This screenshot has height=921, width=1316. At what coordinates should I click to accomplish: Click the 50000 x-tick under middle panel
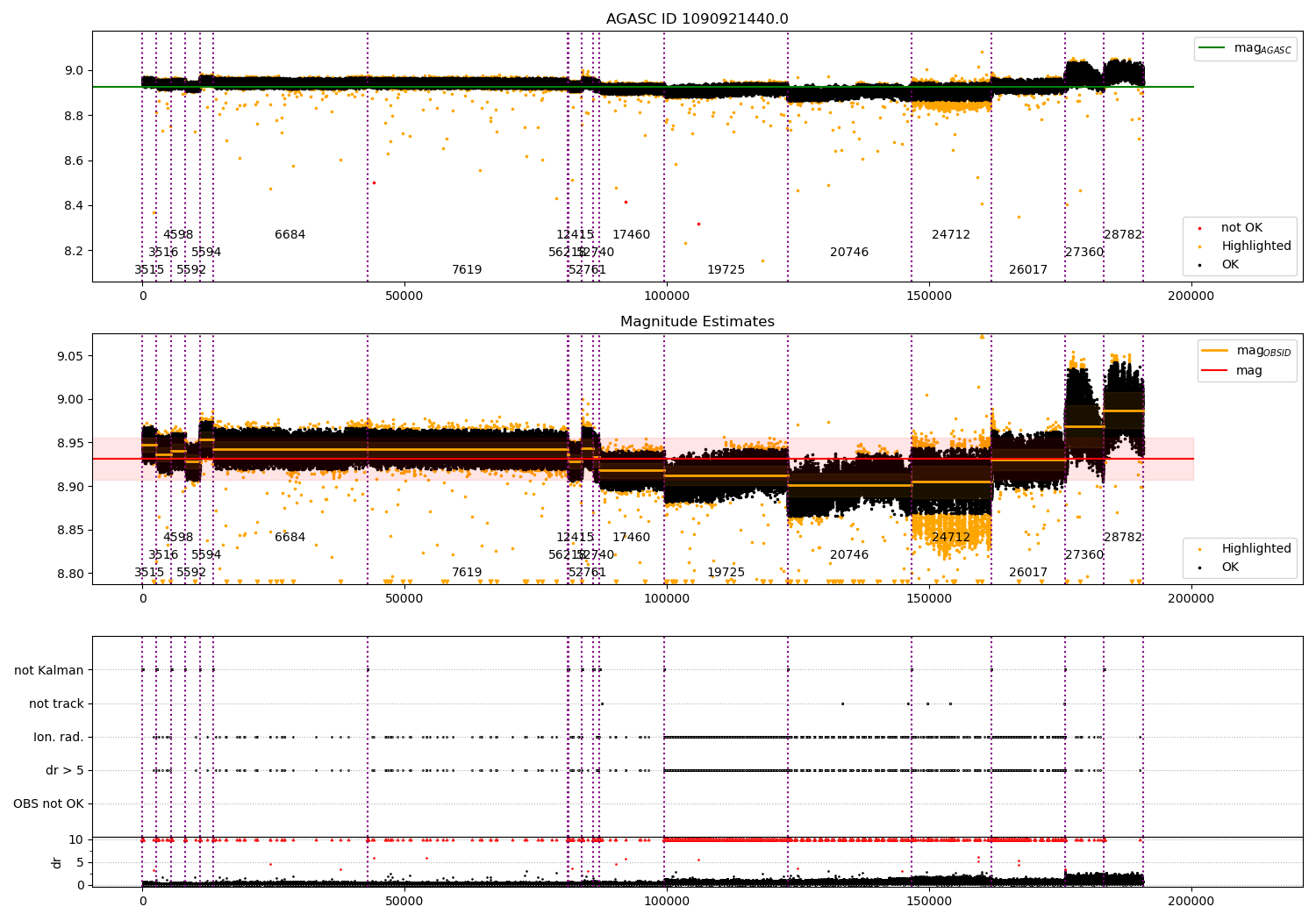coord(404,599)
